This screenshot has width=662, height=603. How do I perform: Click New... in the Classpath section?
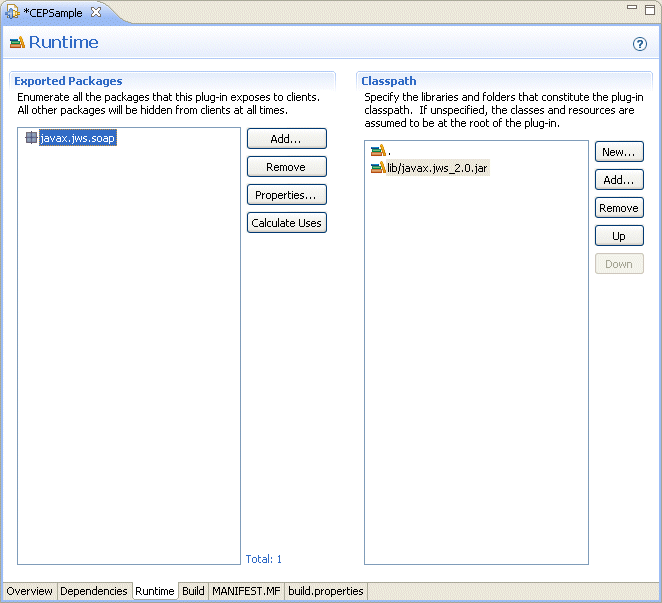(x=619, y=152)
